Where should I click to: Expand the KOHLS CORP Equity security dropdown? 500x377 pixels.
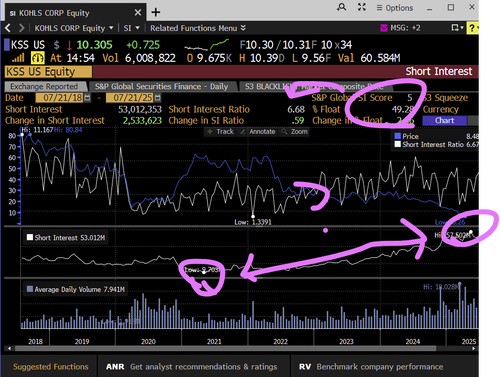111,28
